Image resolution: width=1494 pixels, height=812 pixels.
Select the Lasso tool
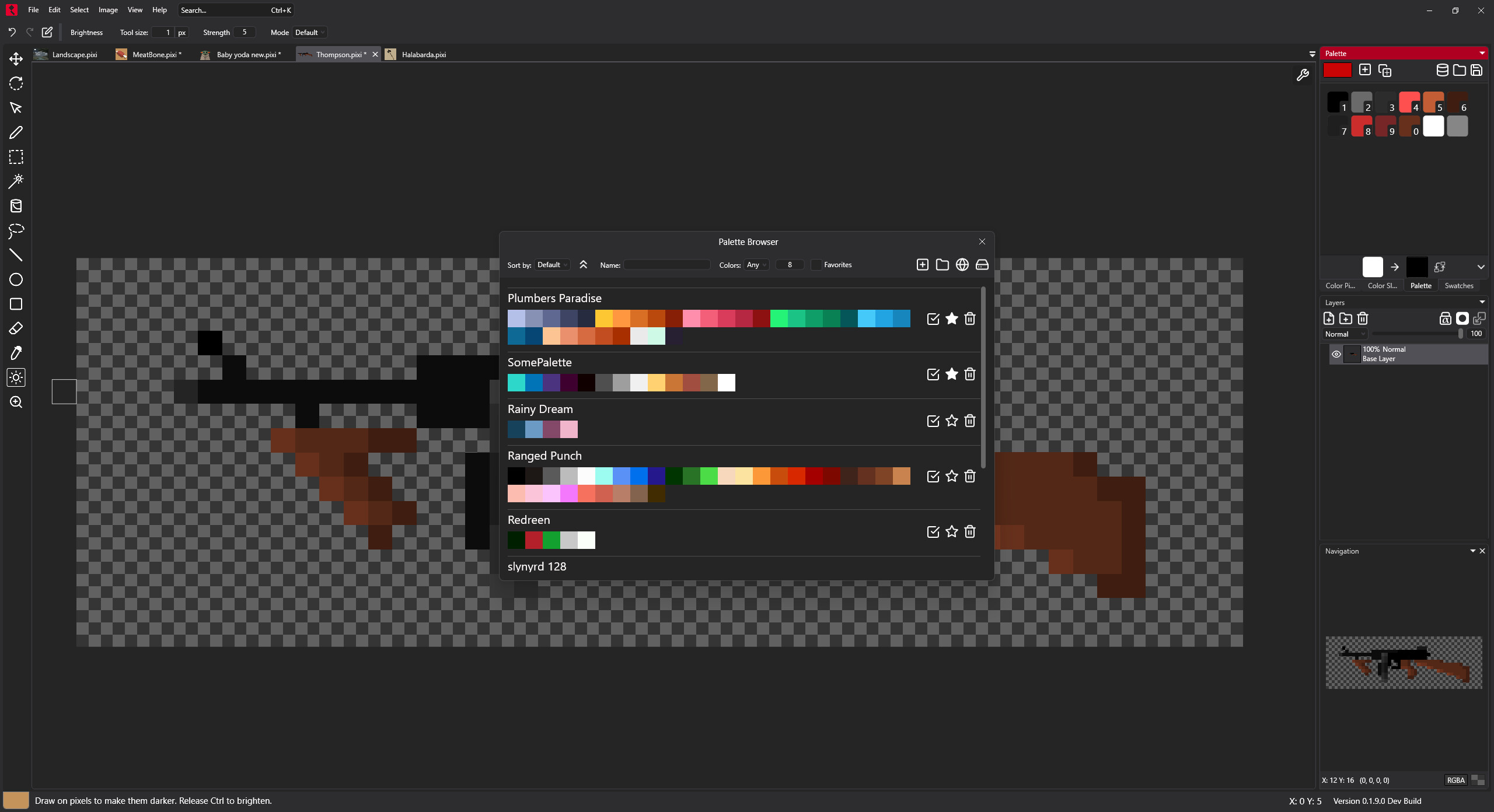[x=16, y=232]
